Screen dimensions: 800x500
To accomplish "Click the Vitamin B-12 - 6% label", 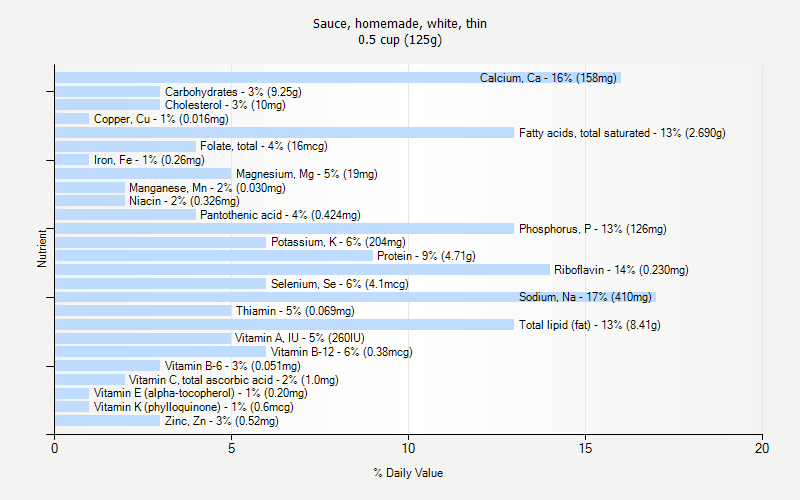I will tap(341, 352).
